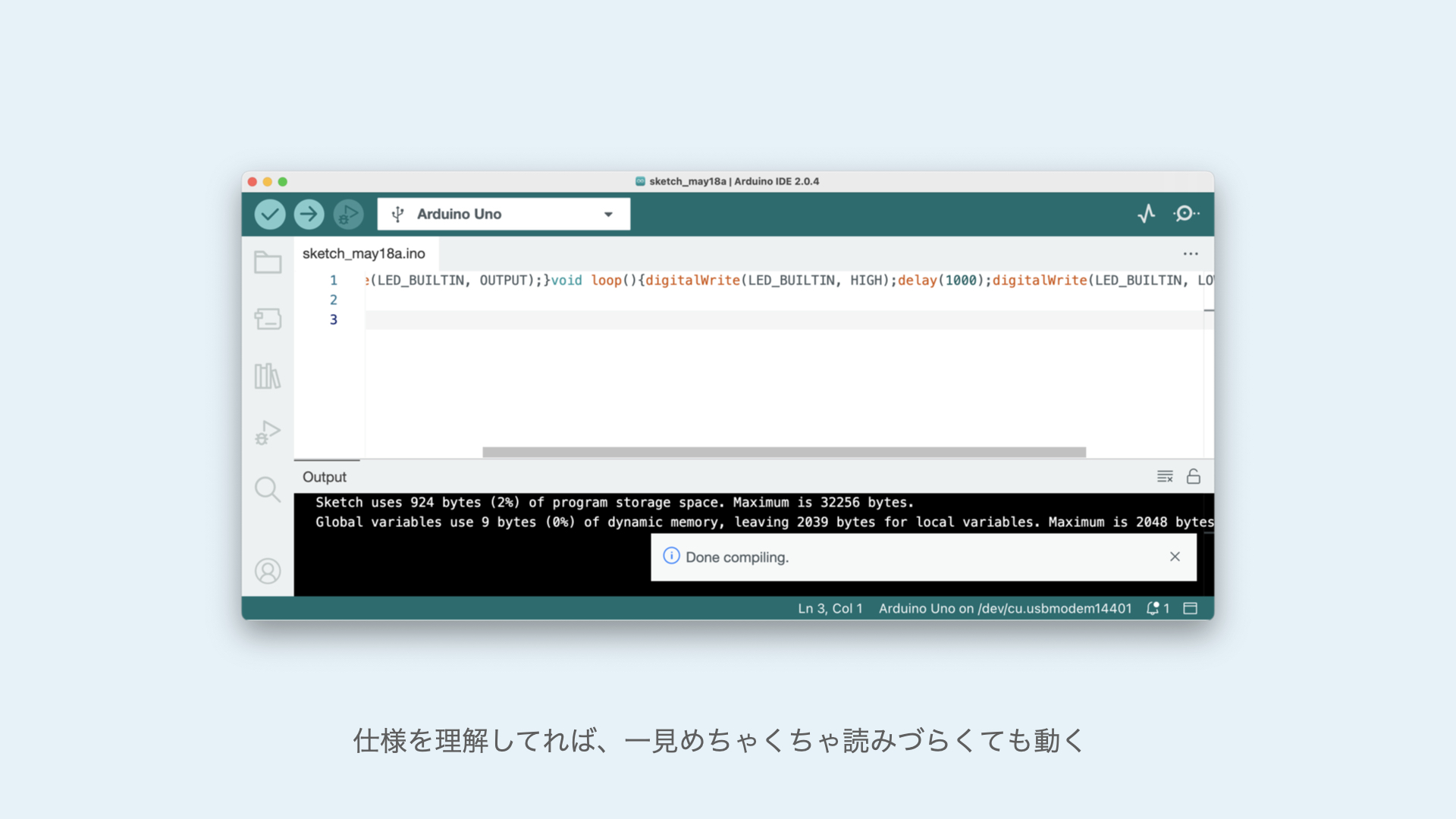
Task: Open the Search sidebar panel
Action: [268, 489]
